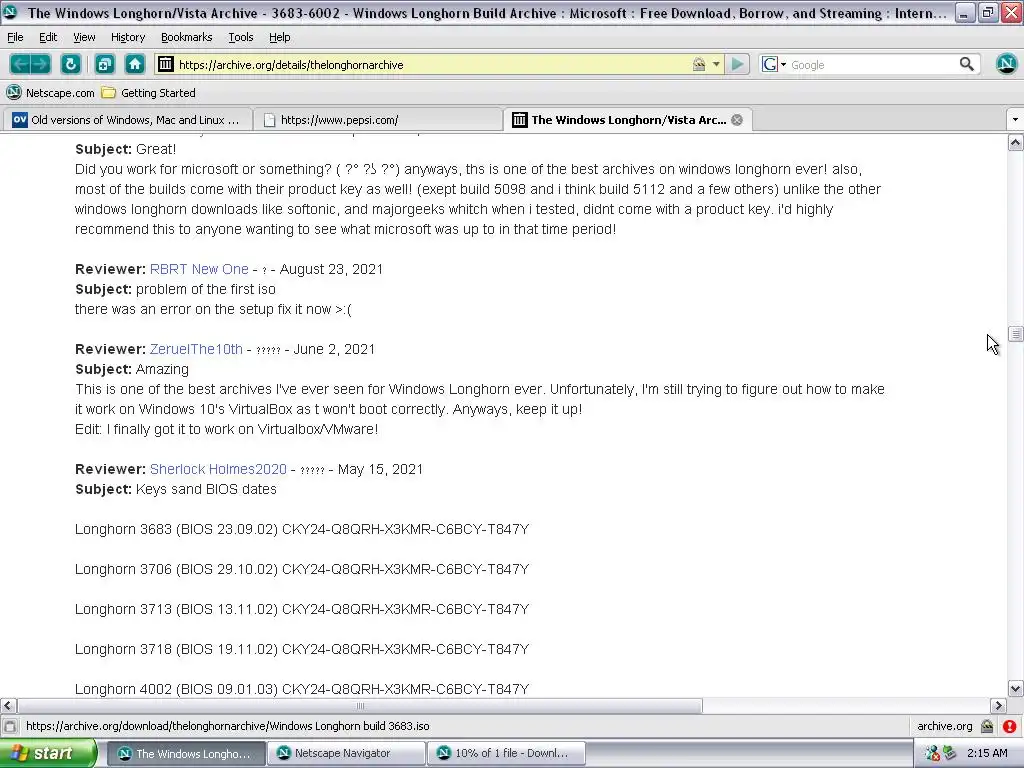Click the horizontal scrollbar left arrow
The height and width of the screenshot is (768, 1024).
(x=8, y=706)
